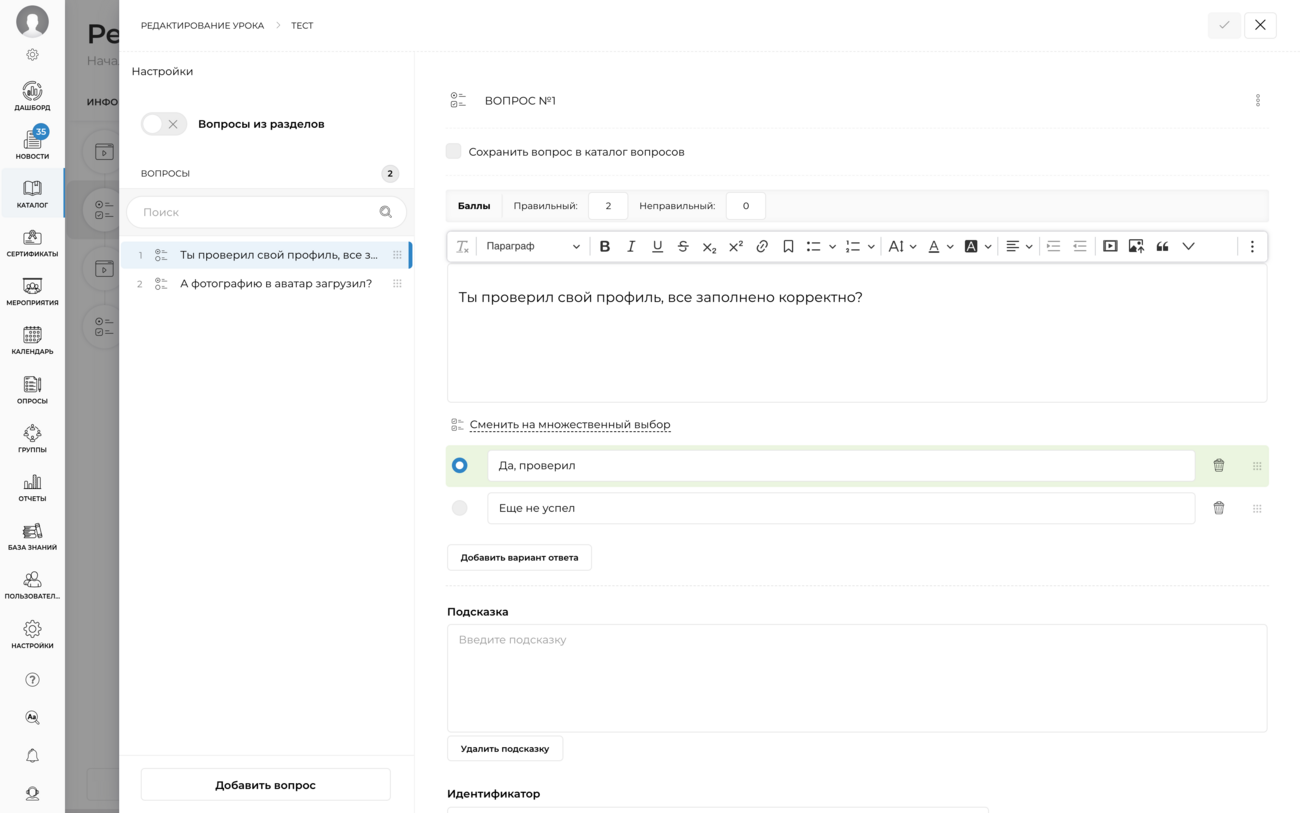
Task: Focus the Поиск questions search field
Action: coord(266,212)
